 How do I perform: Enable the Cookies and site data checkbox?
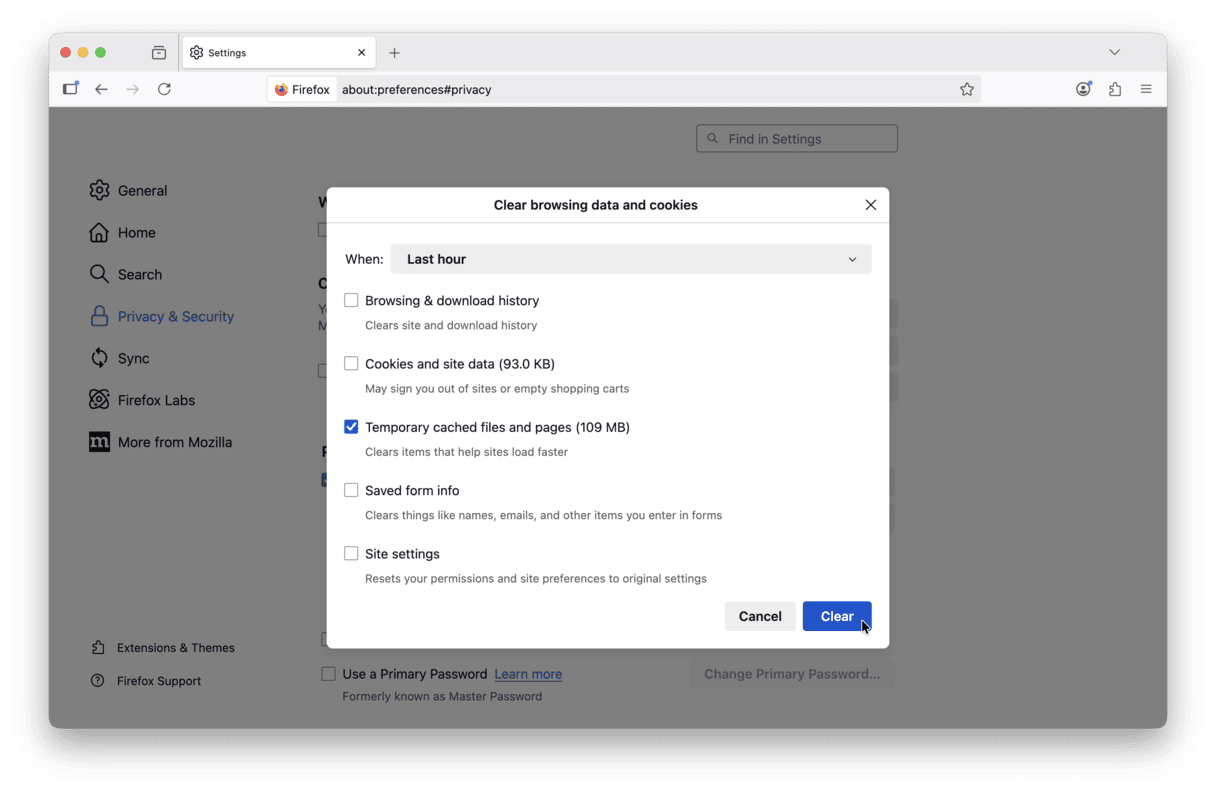point(351,363)
